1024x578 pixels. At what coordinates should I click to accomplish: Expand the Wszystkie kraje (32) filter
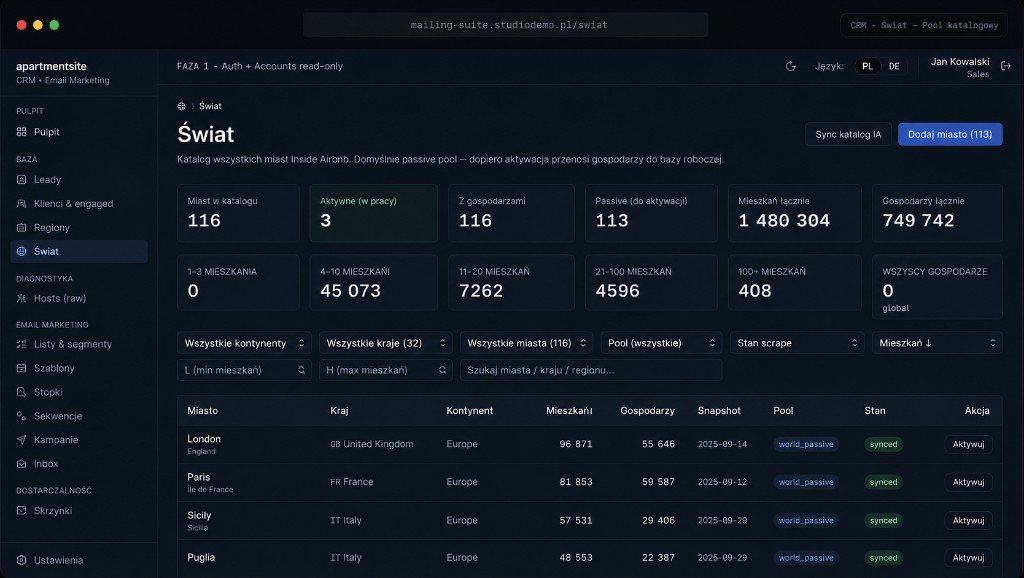tap(385, 343)
